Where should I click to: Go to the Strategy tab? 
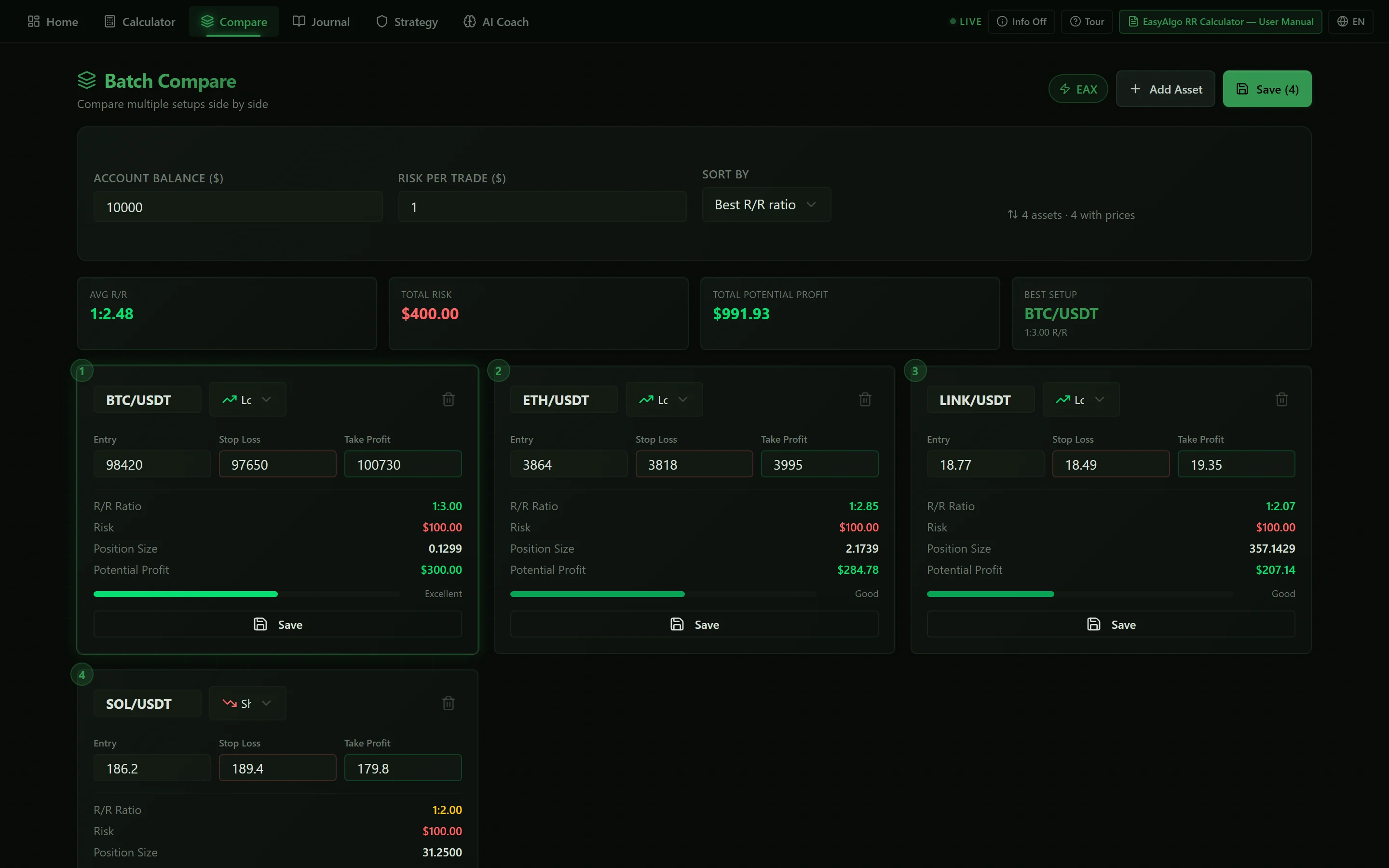point(408,22)
